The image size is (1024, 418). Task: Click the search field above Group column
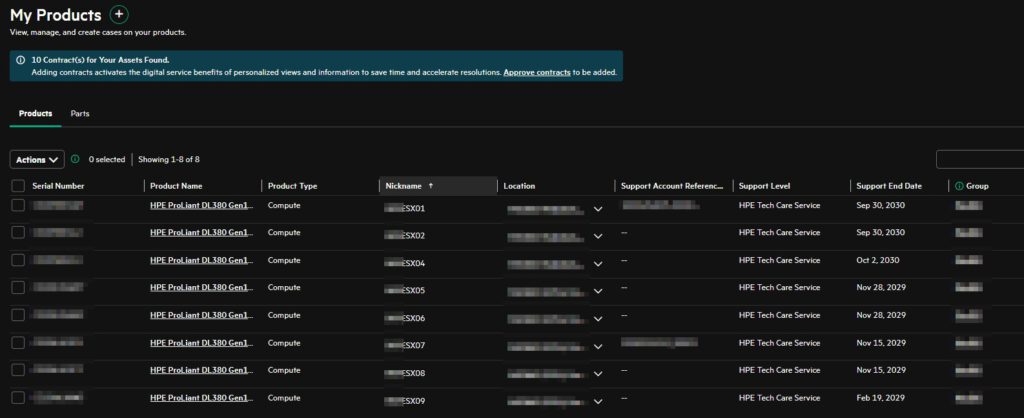point(980,159)
